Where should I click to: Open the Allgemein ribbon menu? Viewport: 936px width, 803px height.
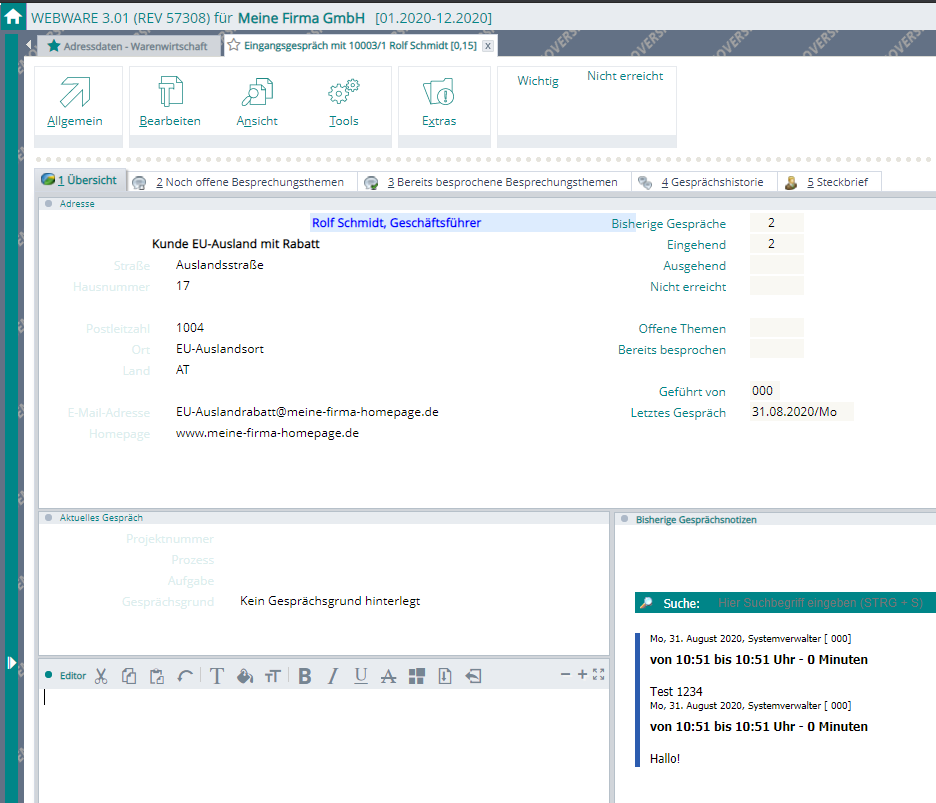(x=75, y=102)
